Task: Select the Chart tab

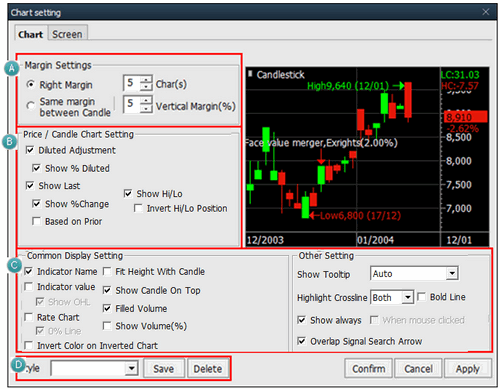Action: coord(31,34)
